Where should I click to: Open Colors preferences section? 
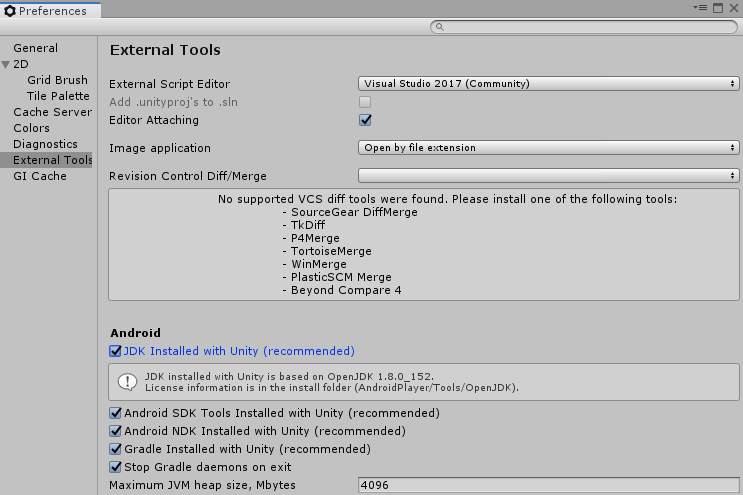pyautogui.click(x=31, y=128)
